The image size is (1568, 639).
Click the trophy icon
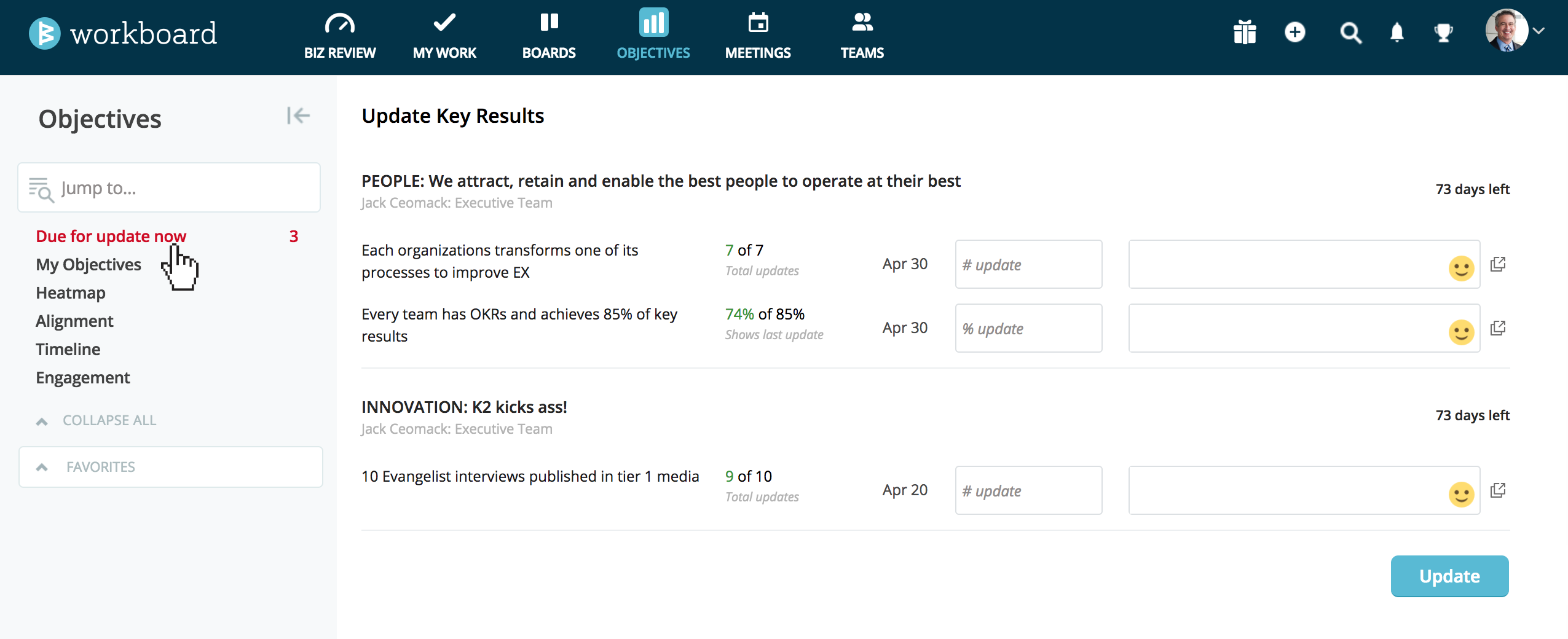point(1443,32)
